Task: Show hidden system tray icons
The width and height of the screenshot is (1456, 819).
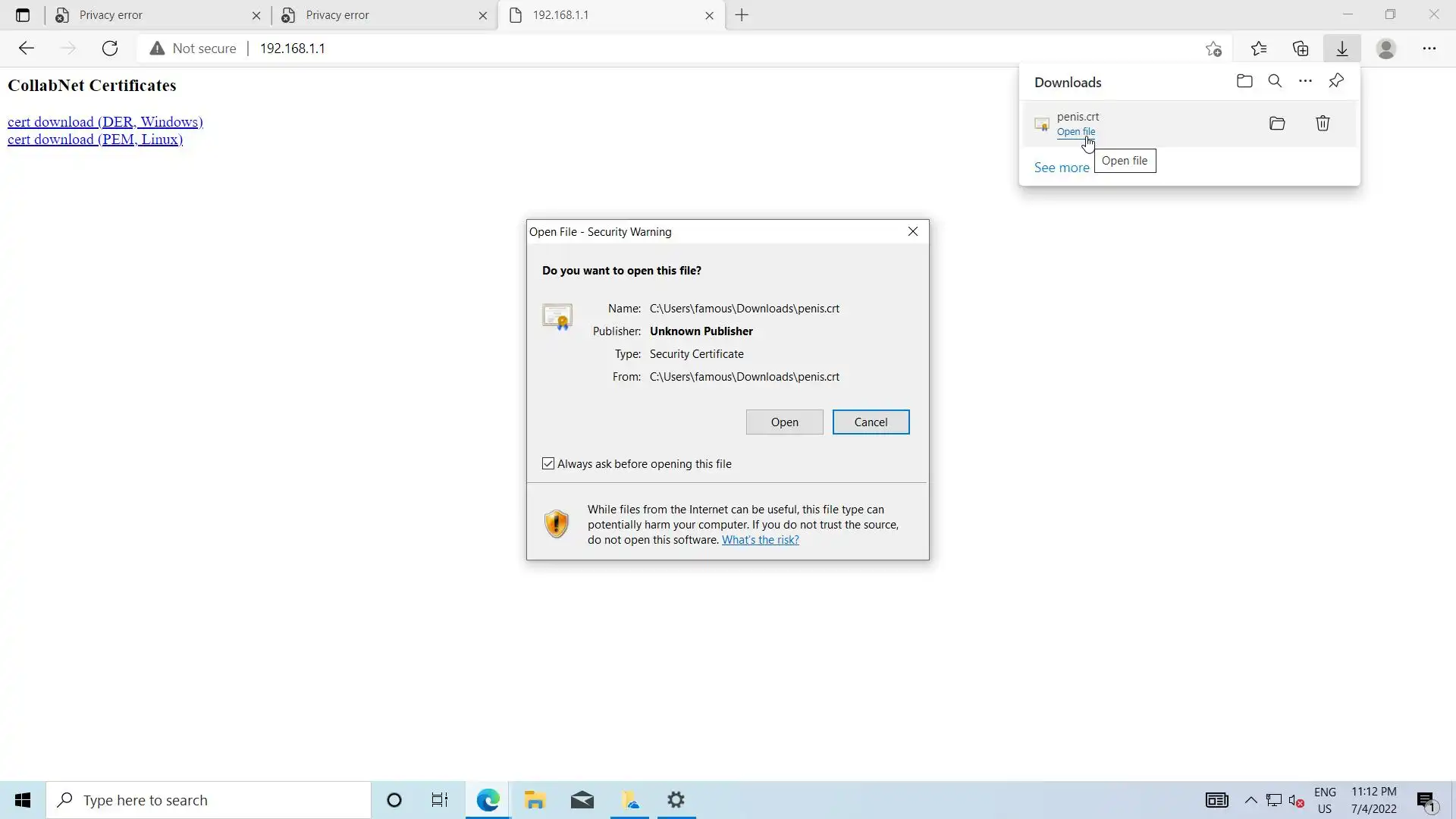Action: [1250, 800]
